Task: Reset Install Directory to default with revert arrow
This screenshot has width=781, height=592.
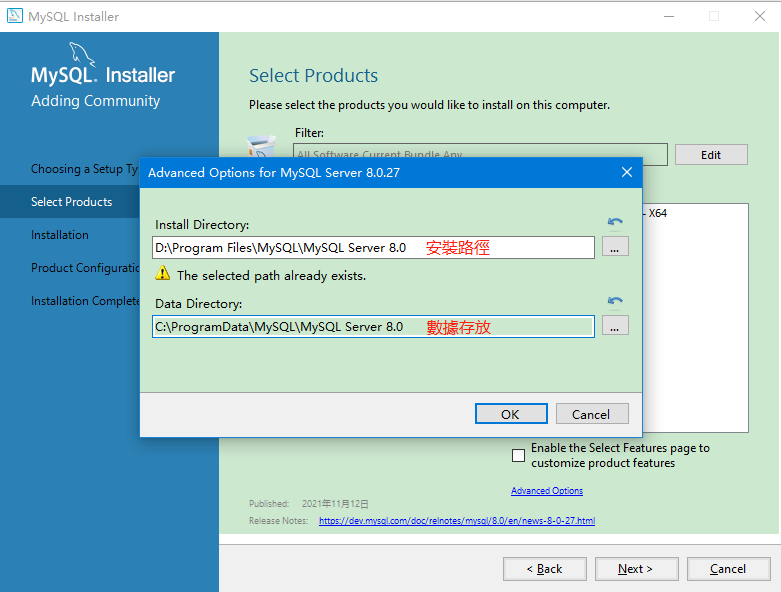Action: (615, 222)
